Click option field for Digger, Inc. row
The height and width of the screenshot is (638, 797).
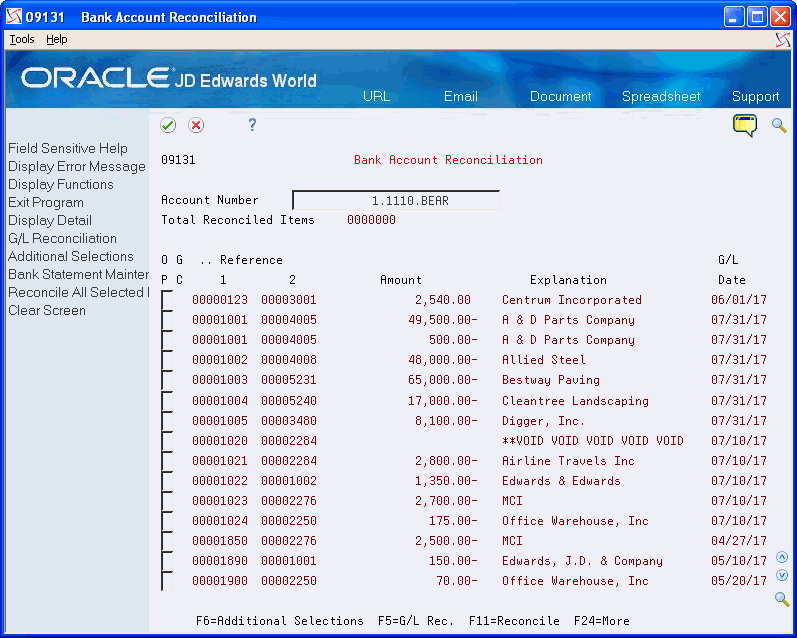(x=167, y=421)
